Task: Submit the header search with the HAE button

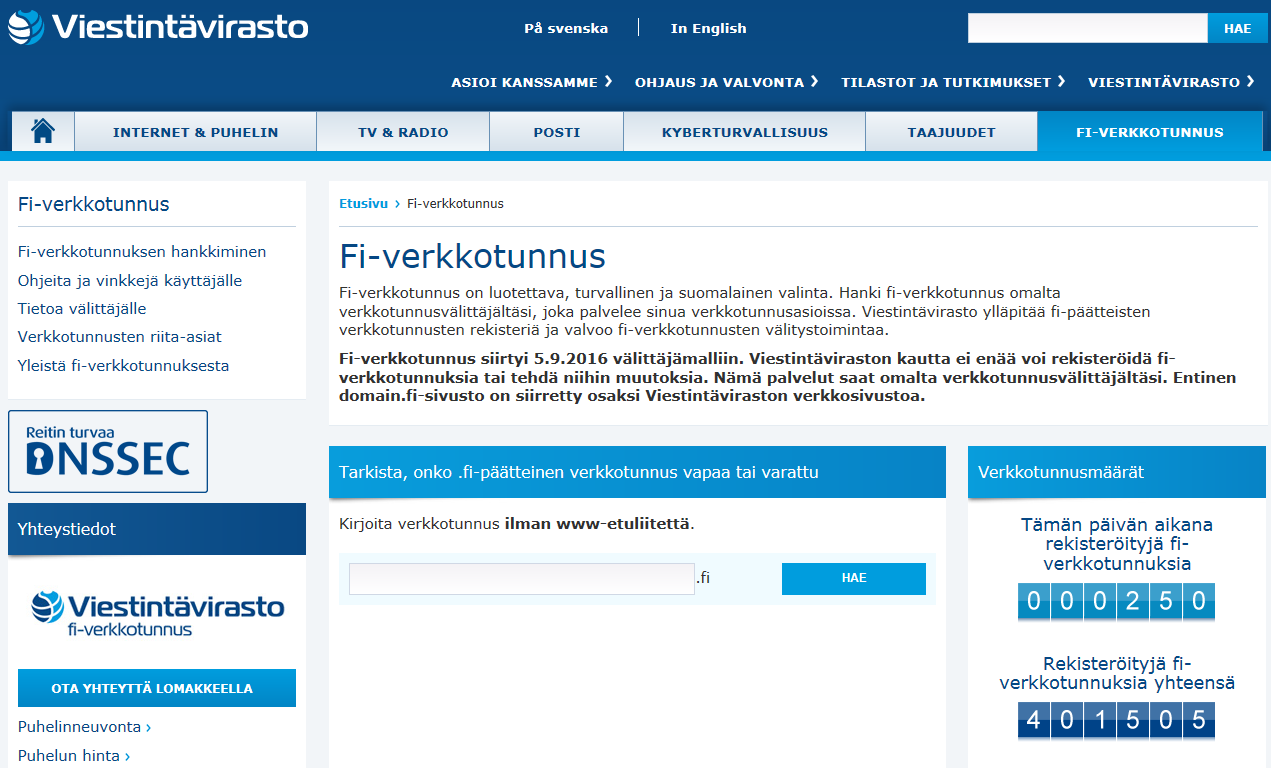Action: (x=1237, y=28)
